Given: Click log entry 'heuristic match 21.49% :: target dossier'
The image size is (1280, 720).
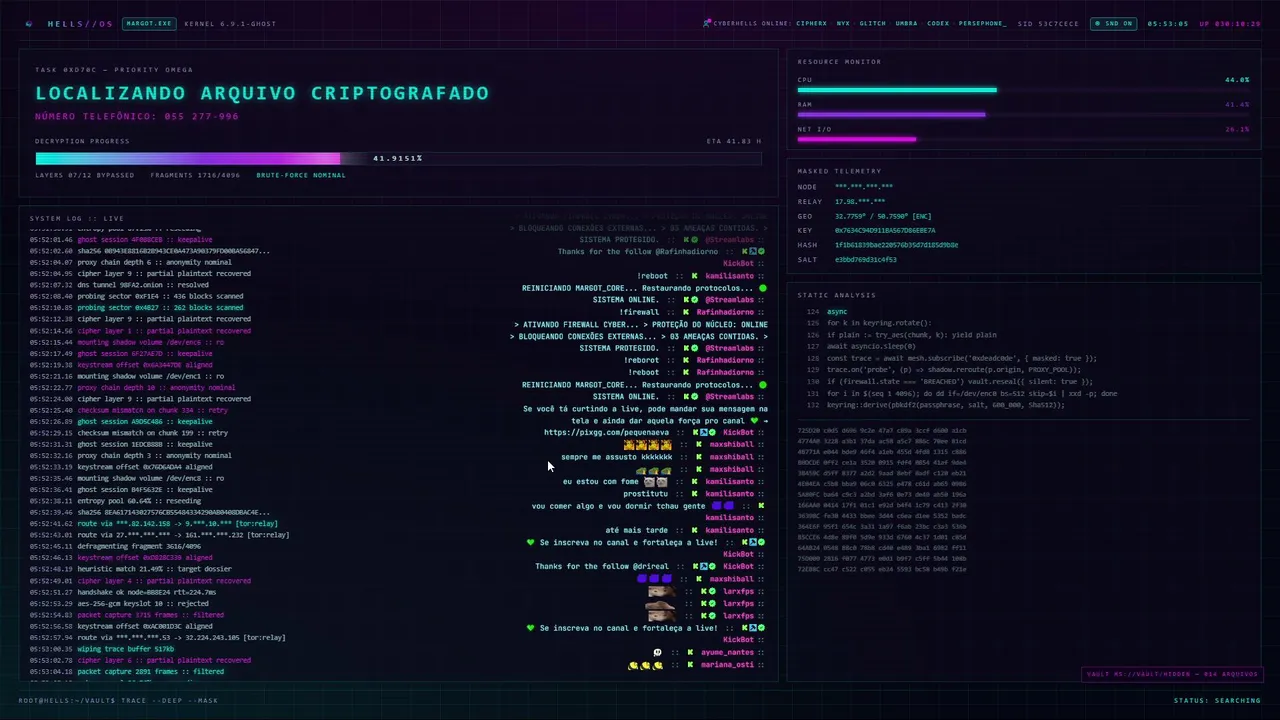Looking at the screenshot, I should 154,569.
